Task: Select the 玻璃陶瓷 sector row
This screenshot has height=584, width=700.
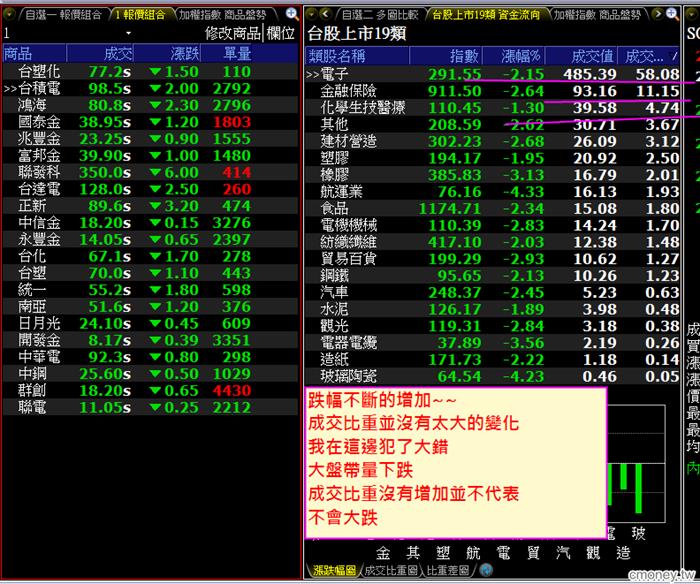Action: 493,376
